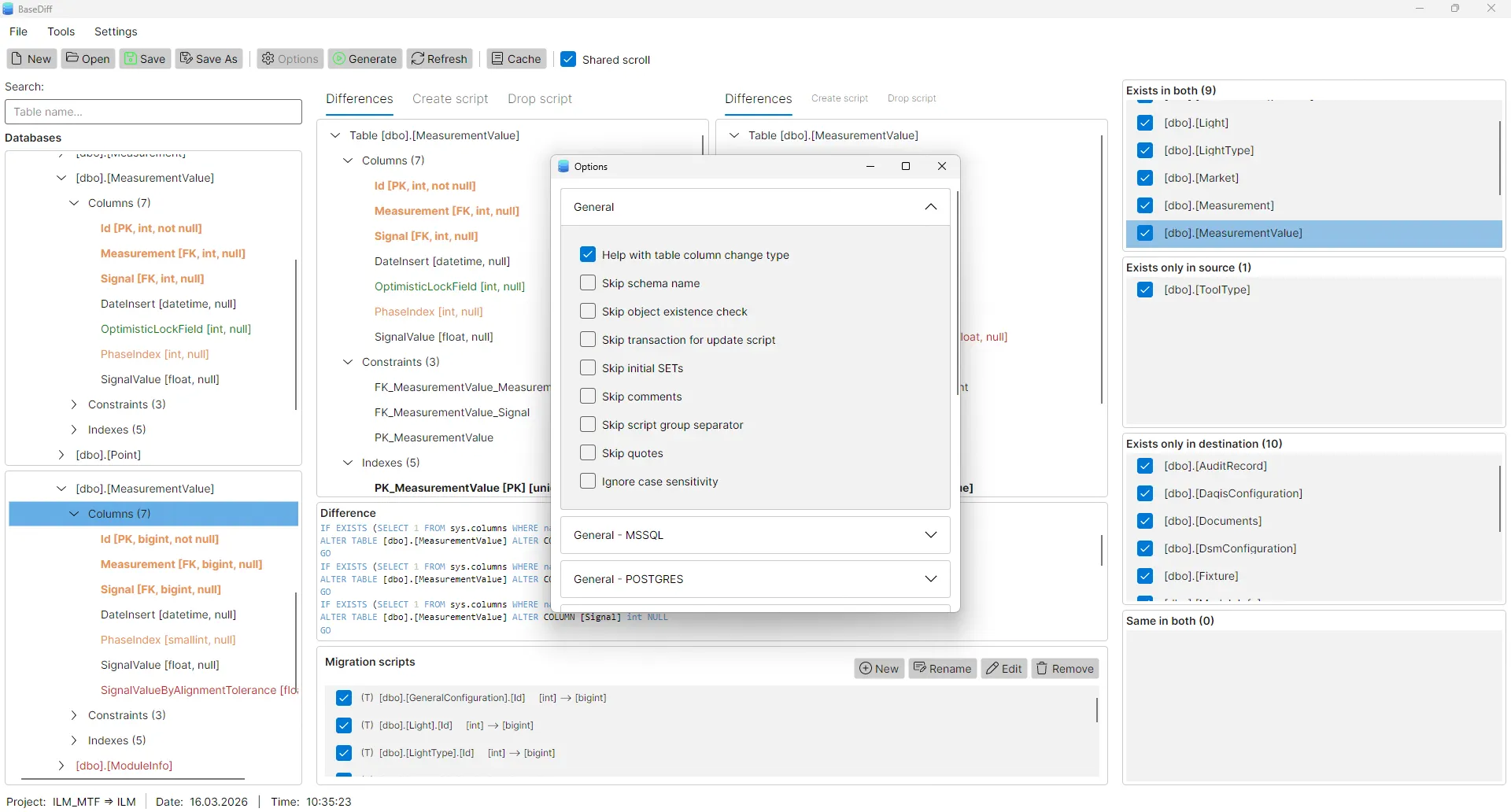Disable the Shared scroll checkbox
Screen dimensions: 1511x812
pos(569,58)
